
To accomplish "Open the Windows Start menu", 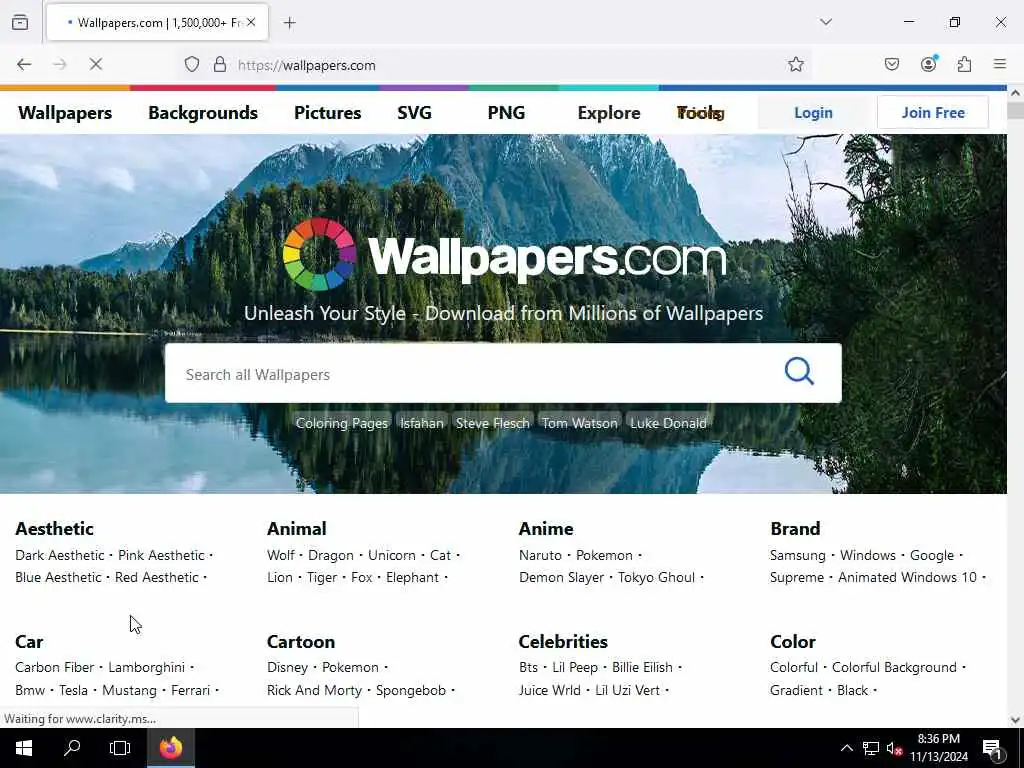I will tap(24, 748).
